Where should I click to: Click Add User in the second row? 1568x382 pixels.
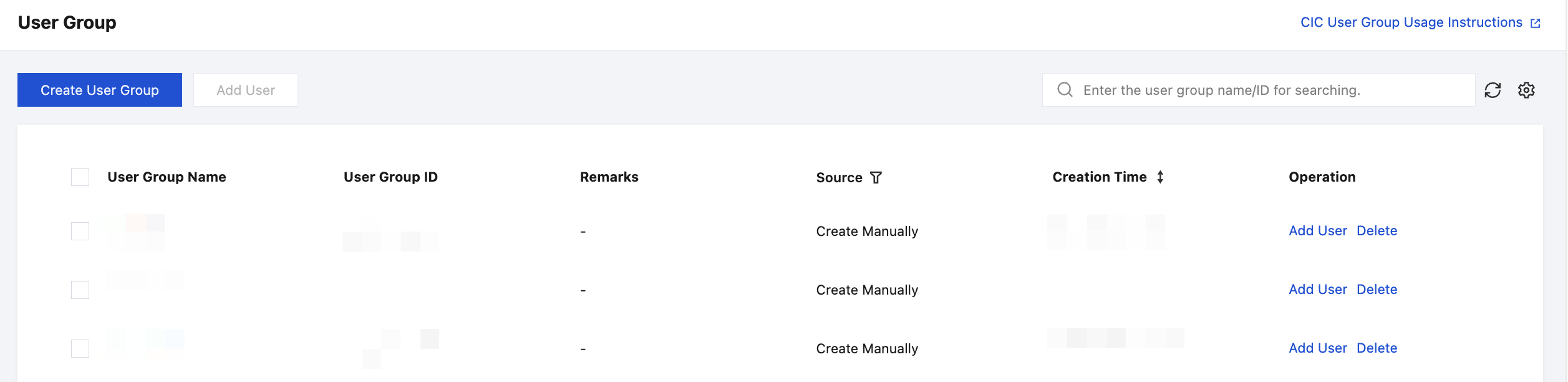point(1318,290)
